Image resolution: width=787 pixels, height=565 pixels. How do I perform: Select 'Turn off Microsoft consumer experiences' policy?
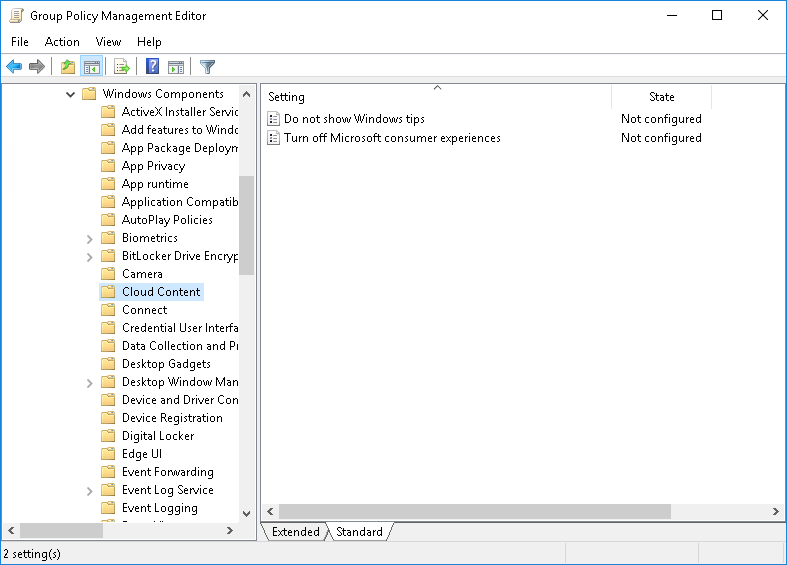coord(392,138)
